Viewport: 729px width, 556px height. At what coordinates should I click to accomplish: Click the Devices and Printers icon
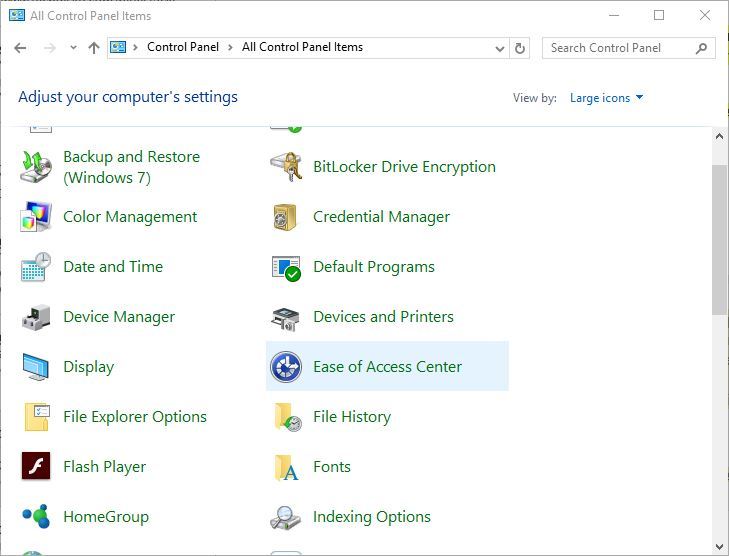(286, 317)
